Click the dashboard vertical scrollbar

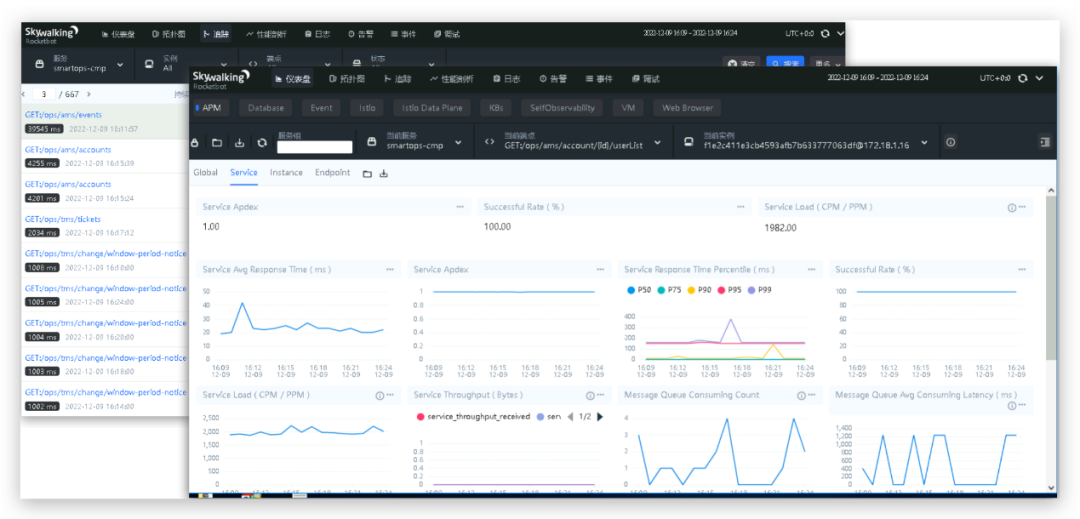pos(1050,277)
